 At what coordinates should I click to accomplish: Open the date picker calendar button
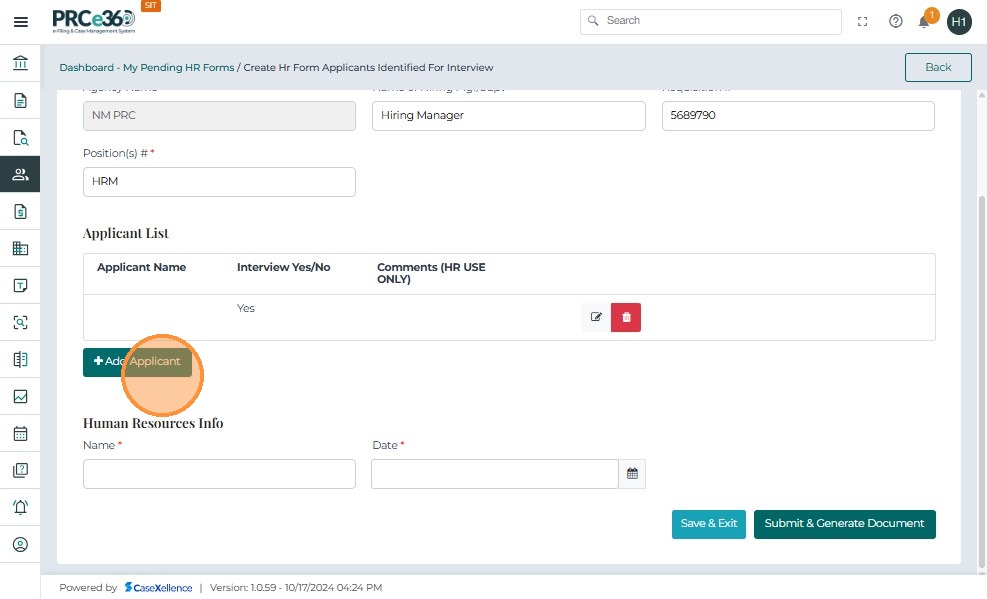tap(632, 474)
